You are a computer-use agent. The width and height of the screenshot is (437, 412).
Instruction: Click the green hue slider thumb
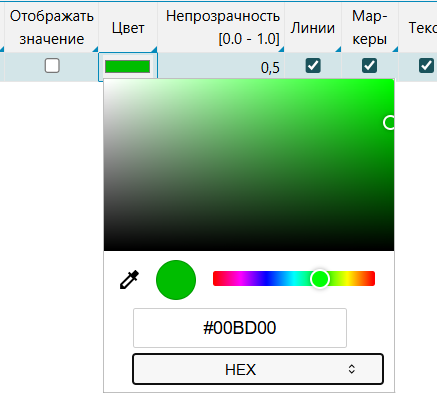coord(320,279)
